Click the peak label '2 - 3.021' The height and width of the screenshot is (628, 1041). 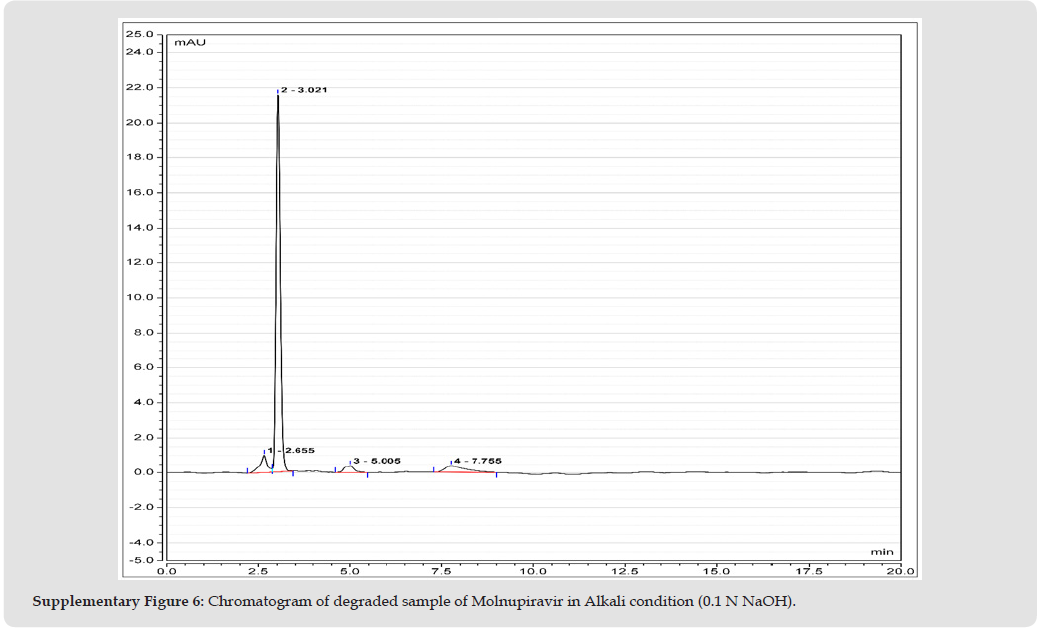point(304,90)
